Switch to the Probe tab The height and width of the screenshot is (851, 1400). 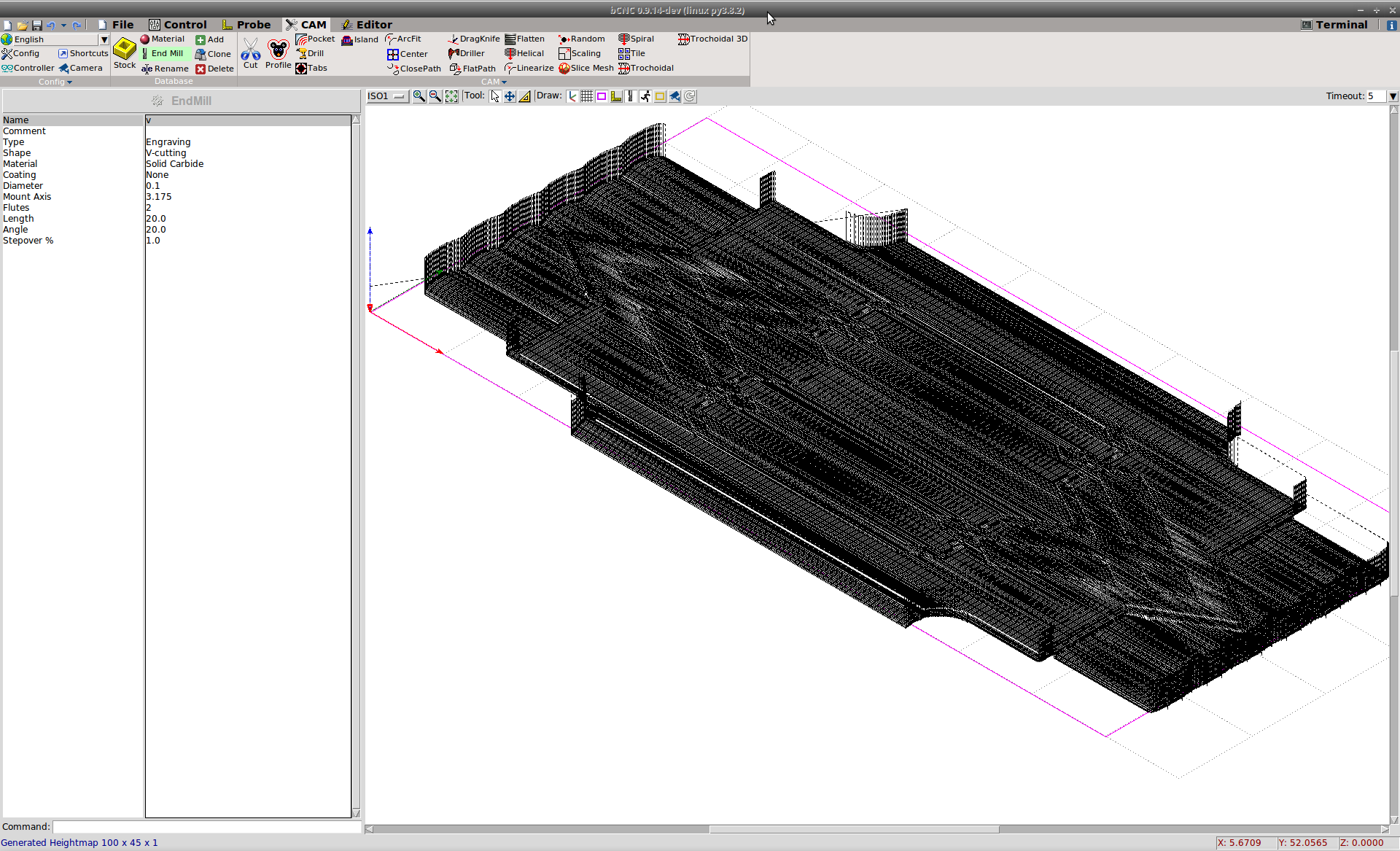(246, 25)
